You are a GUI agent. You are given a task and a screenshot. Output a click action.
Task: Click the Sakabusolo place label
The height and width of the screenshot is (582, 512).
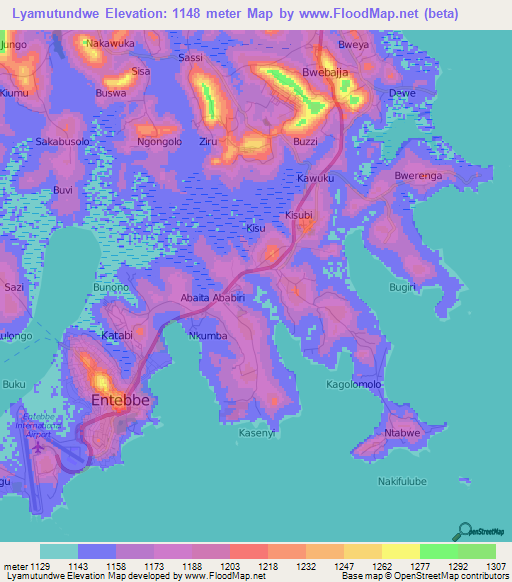point(62,142)
